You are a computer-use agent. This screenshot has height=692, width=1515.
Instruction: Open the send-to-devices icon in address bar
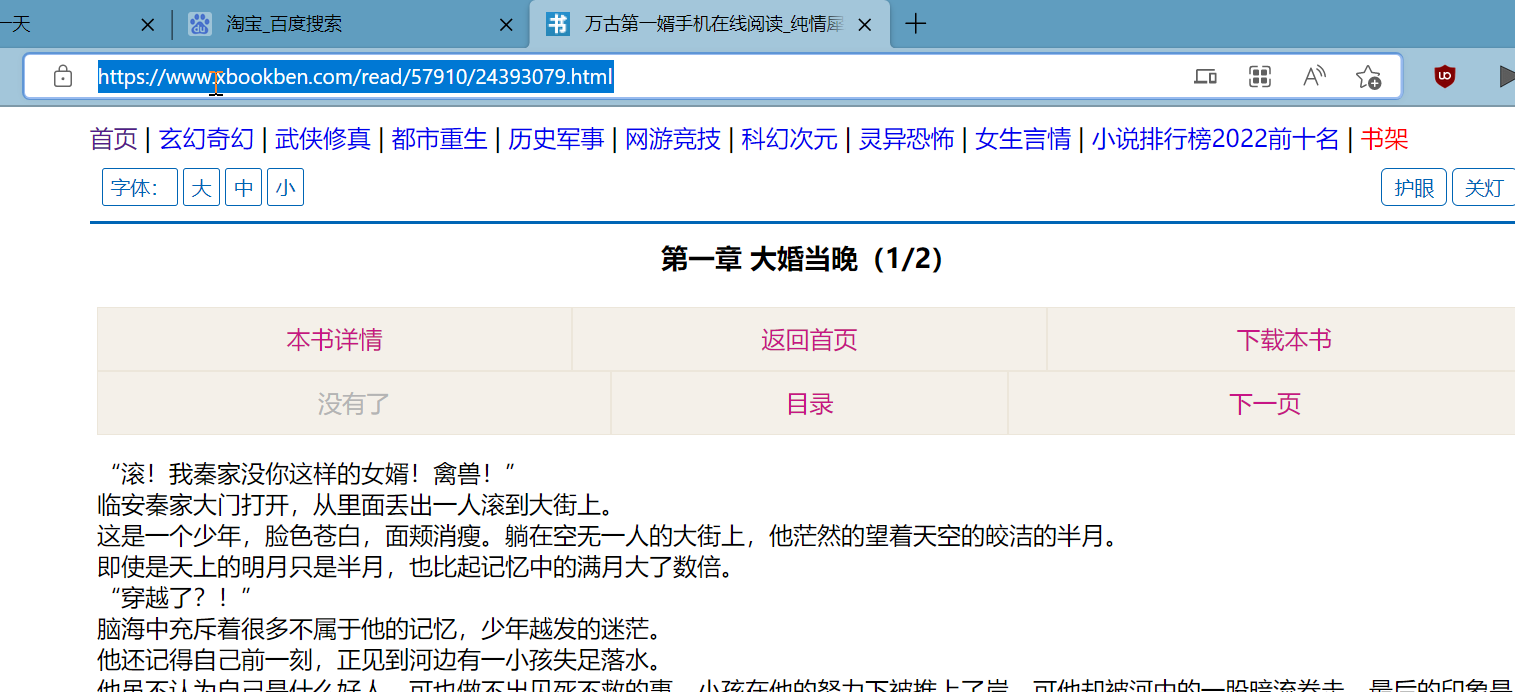coord(1206,77)
